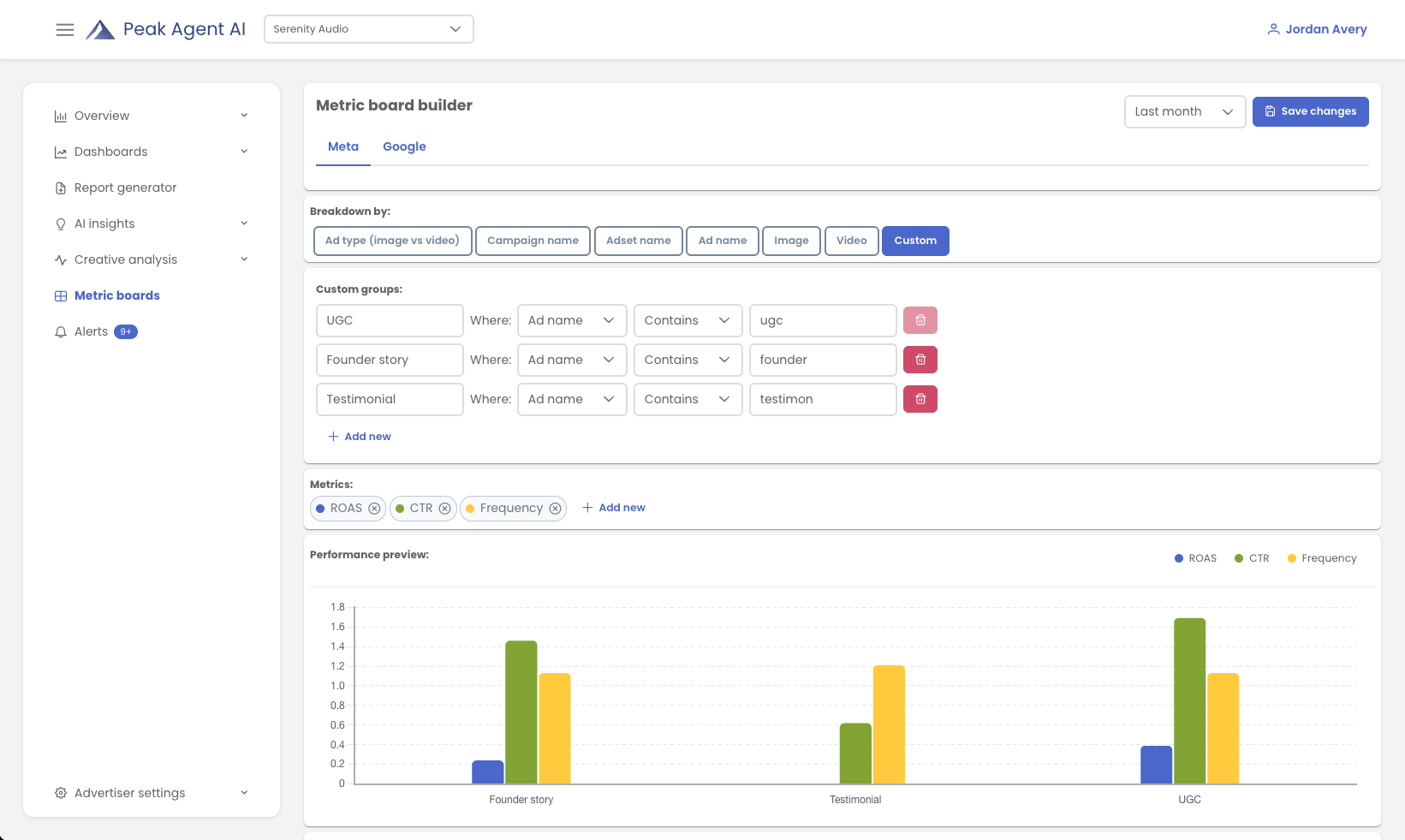The image size is (1405, 840).
Task: Switch to the Google tab
Action: [x=404, y=146]
